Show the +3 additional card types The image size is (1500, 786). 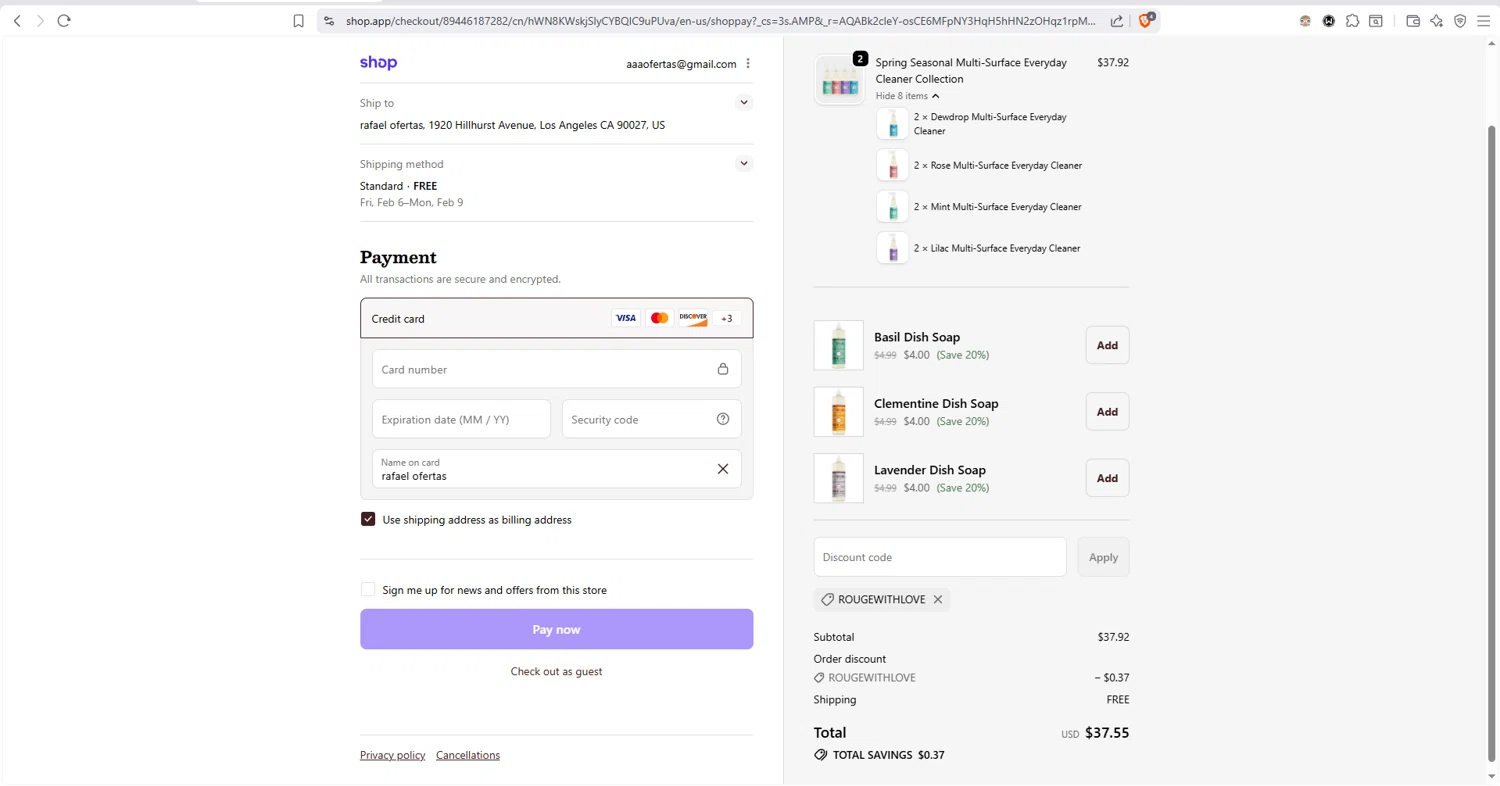pos(727,318)
